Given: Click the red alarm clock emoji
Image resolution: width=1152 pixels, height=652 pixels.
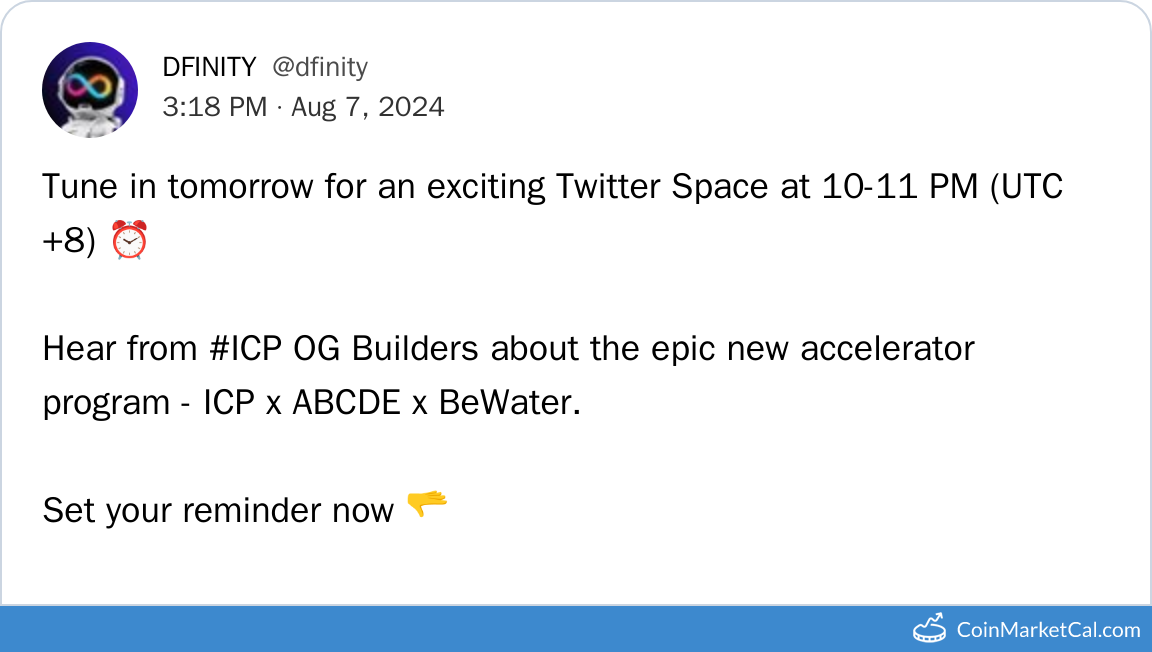Looking at the screenshot, I should (x=131, y=240).
